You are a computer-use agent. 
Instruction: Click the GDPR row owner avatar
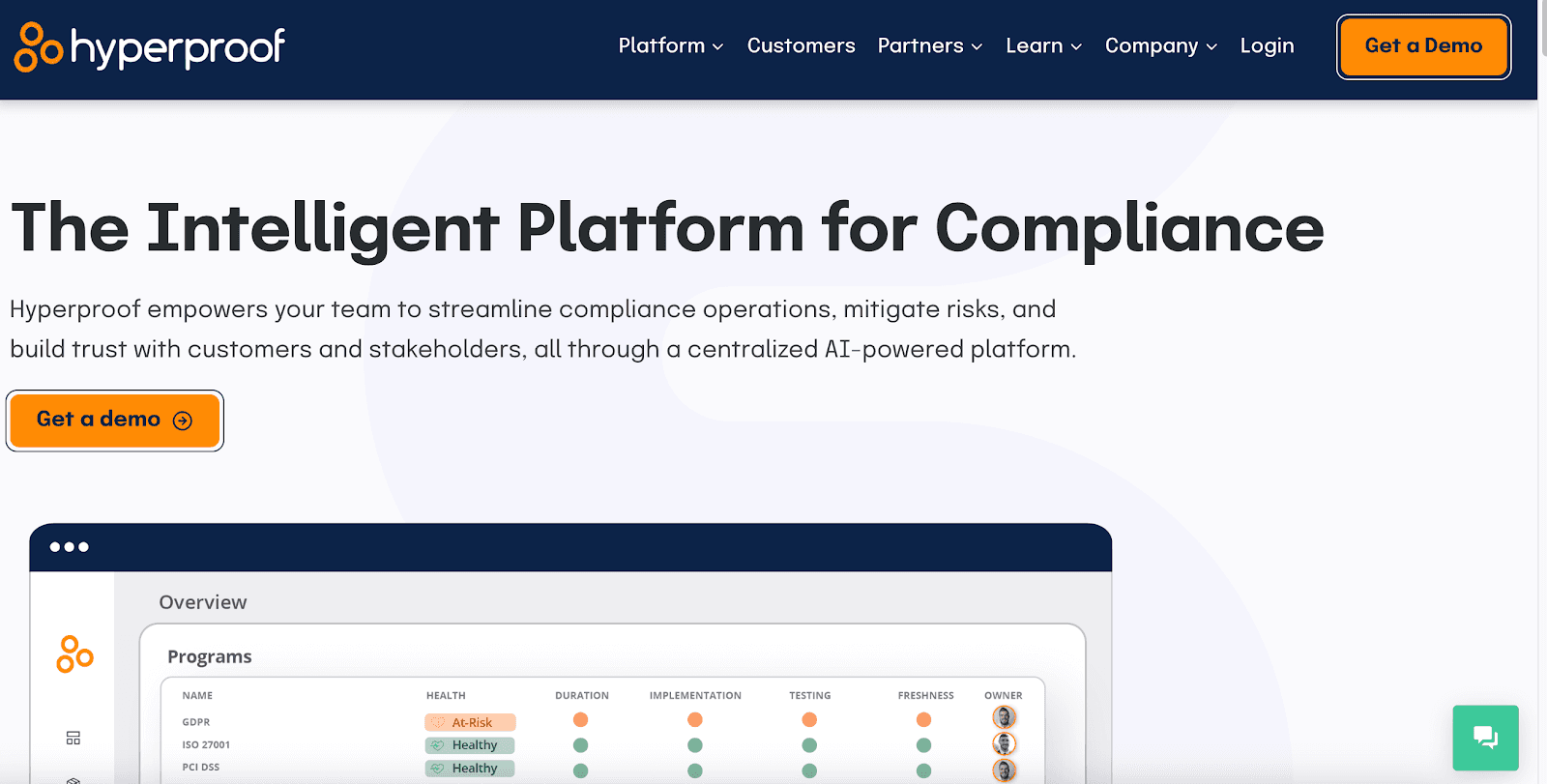tap(1005, 717)
